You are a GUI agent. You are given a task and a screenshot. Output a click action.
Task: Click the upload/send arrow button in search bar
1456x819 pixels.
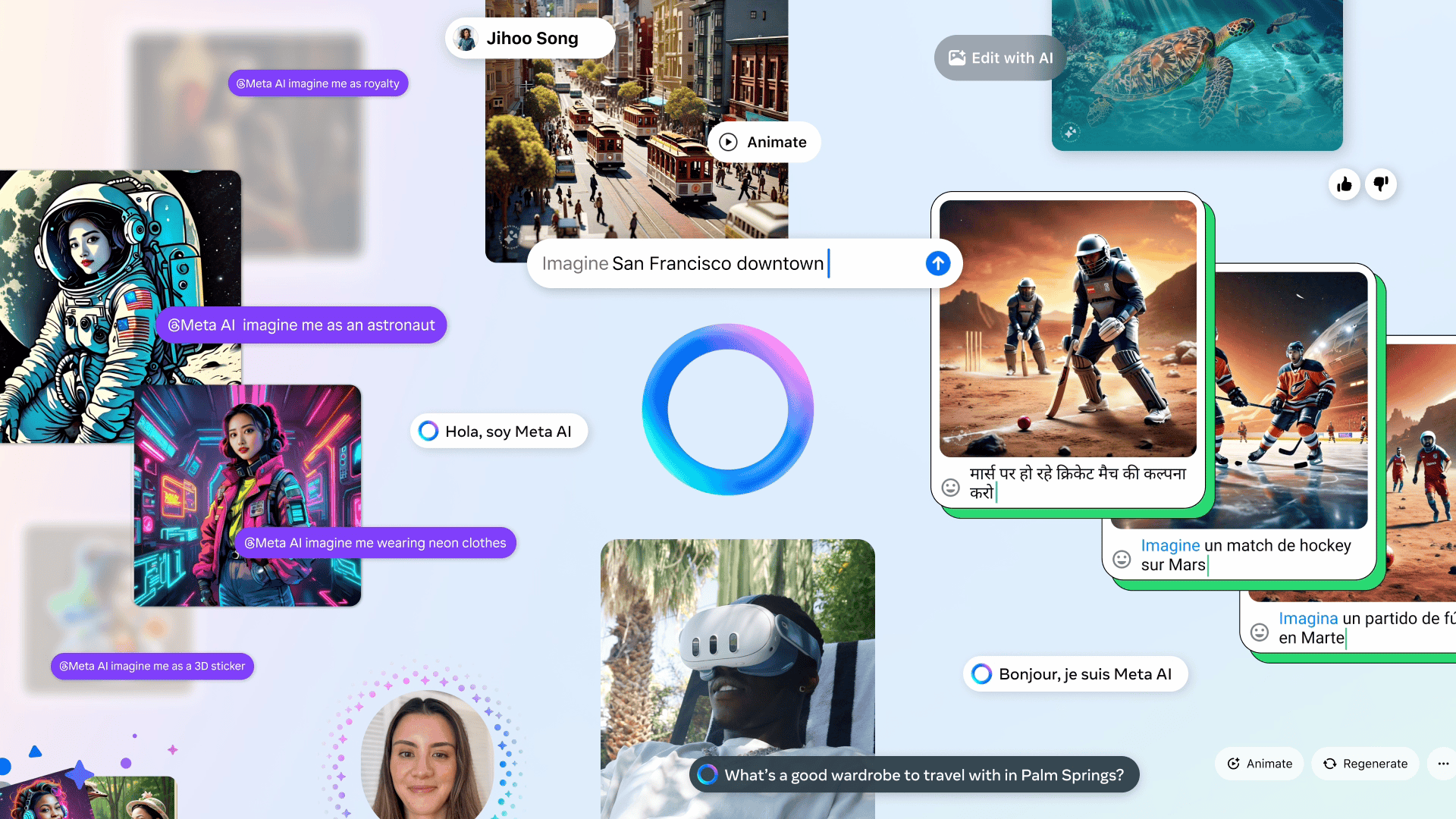click(x=937, y=263)
